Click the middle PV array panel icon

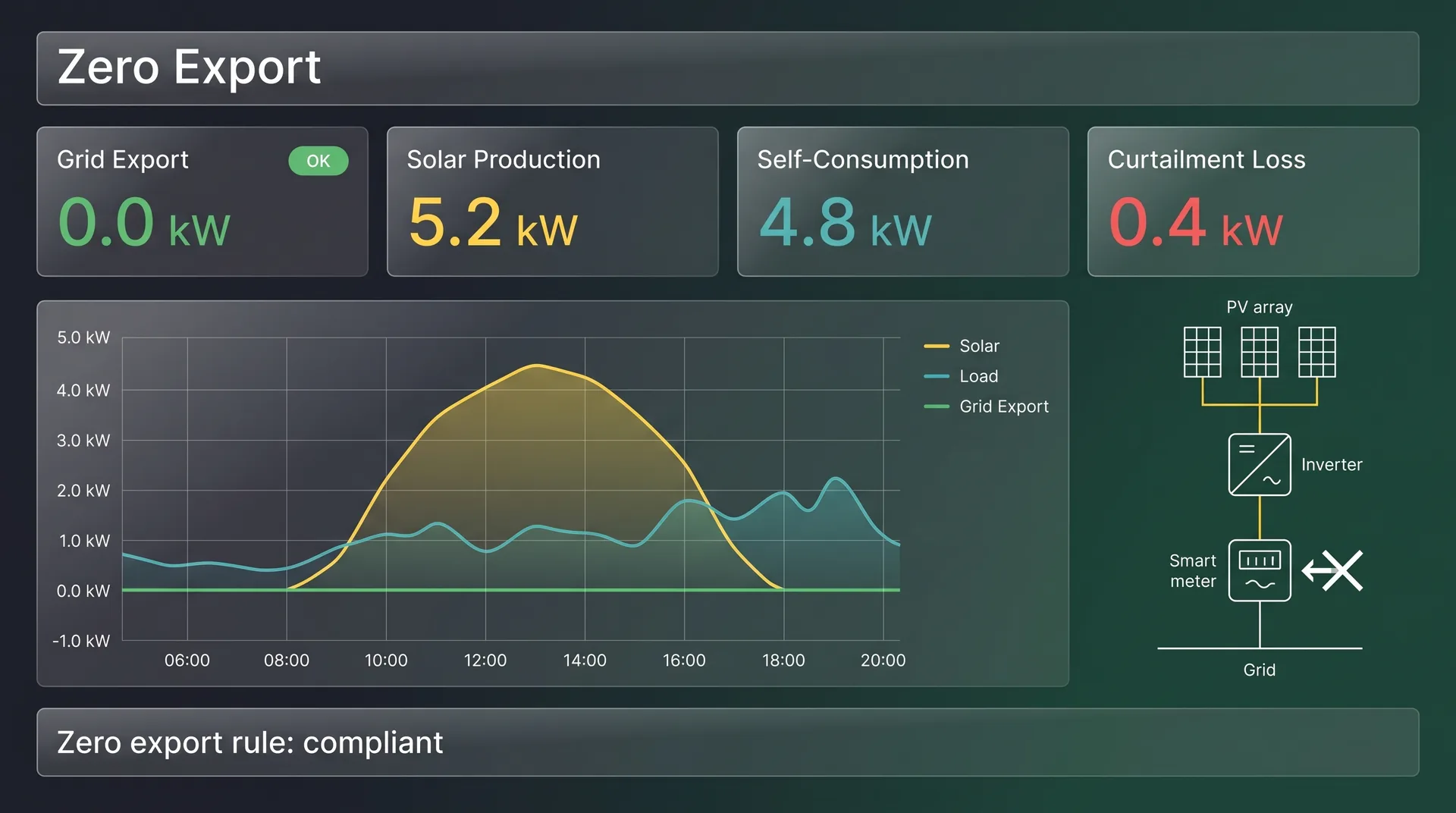[1260, 352]
